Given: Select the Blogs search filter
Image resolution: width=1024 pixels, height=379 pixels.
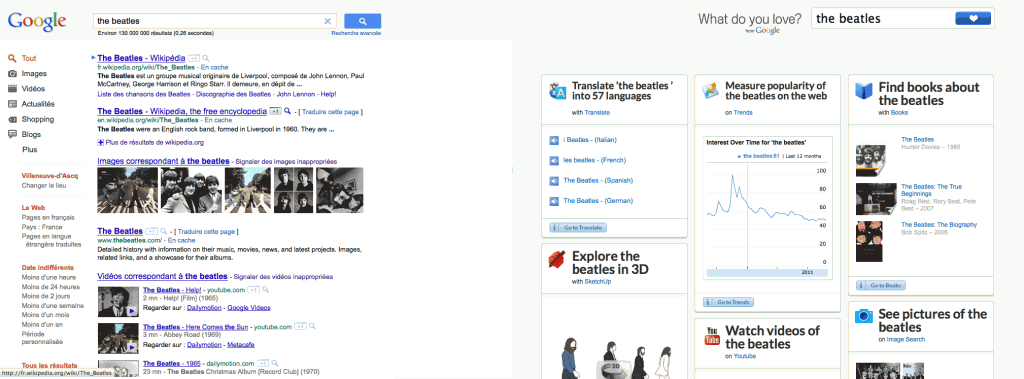Looking at the screenshot, I should point(31,135).
